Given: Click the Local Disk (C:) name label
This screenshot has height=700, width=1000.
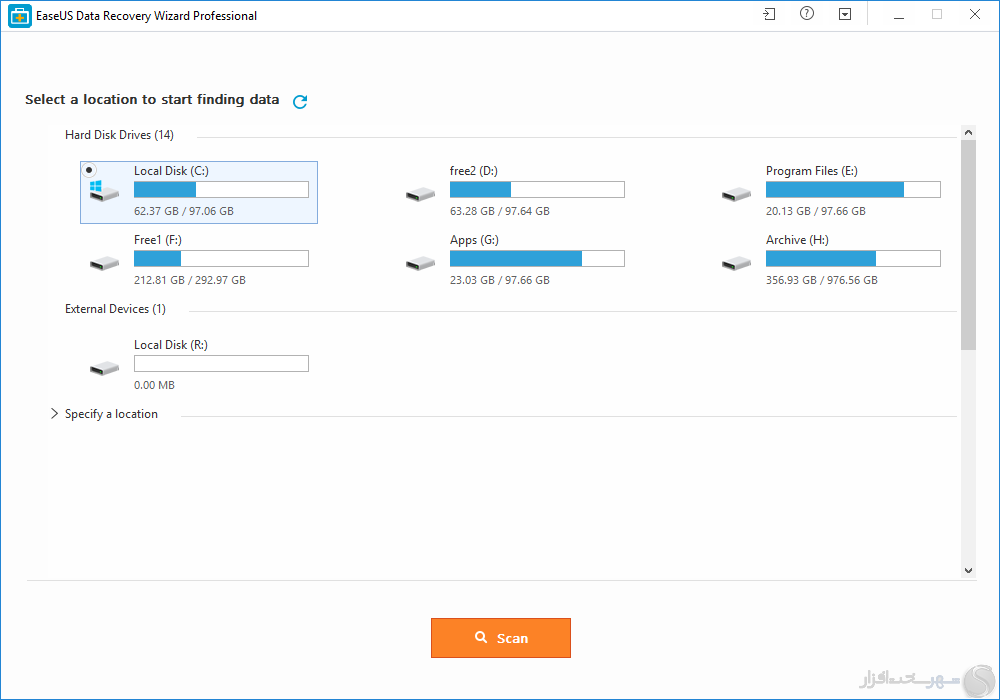Looking at the screenshot, I should tap(172, 171).
